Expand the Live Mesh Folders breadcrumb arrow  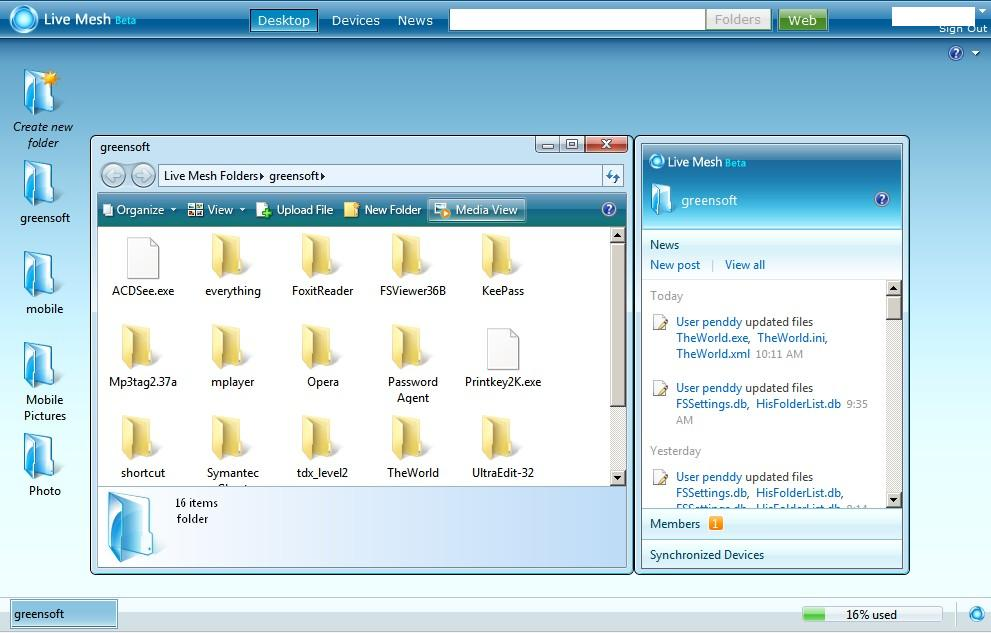(262, 176)
